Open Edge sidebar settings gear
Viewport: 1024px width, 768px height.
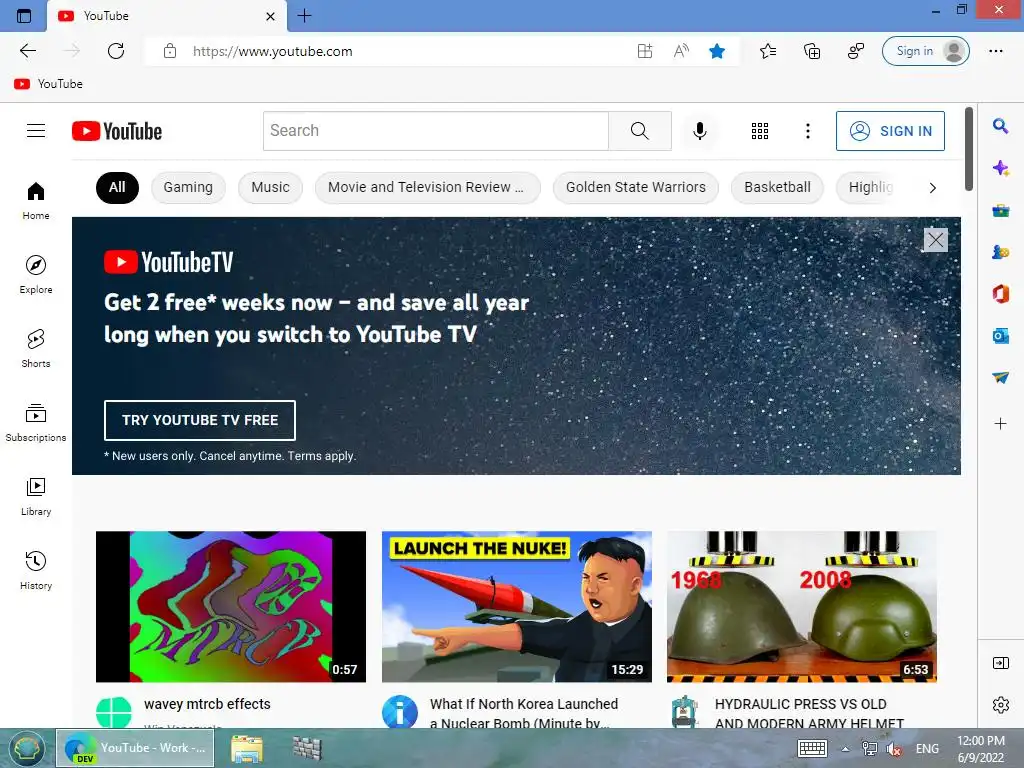1000,705
